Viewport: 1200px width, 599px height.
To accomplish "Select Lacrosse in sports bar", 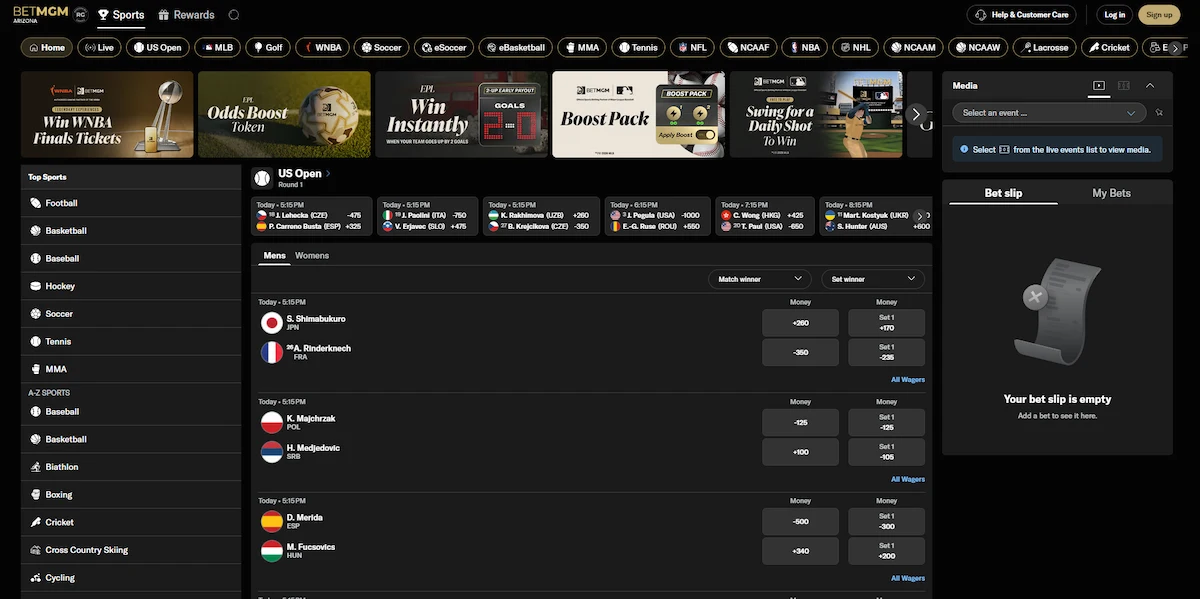I will pyautogui.click(x=1043, y=47).
